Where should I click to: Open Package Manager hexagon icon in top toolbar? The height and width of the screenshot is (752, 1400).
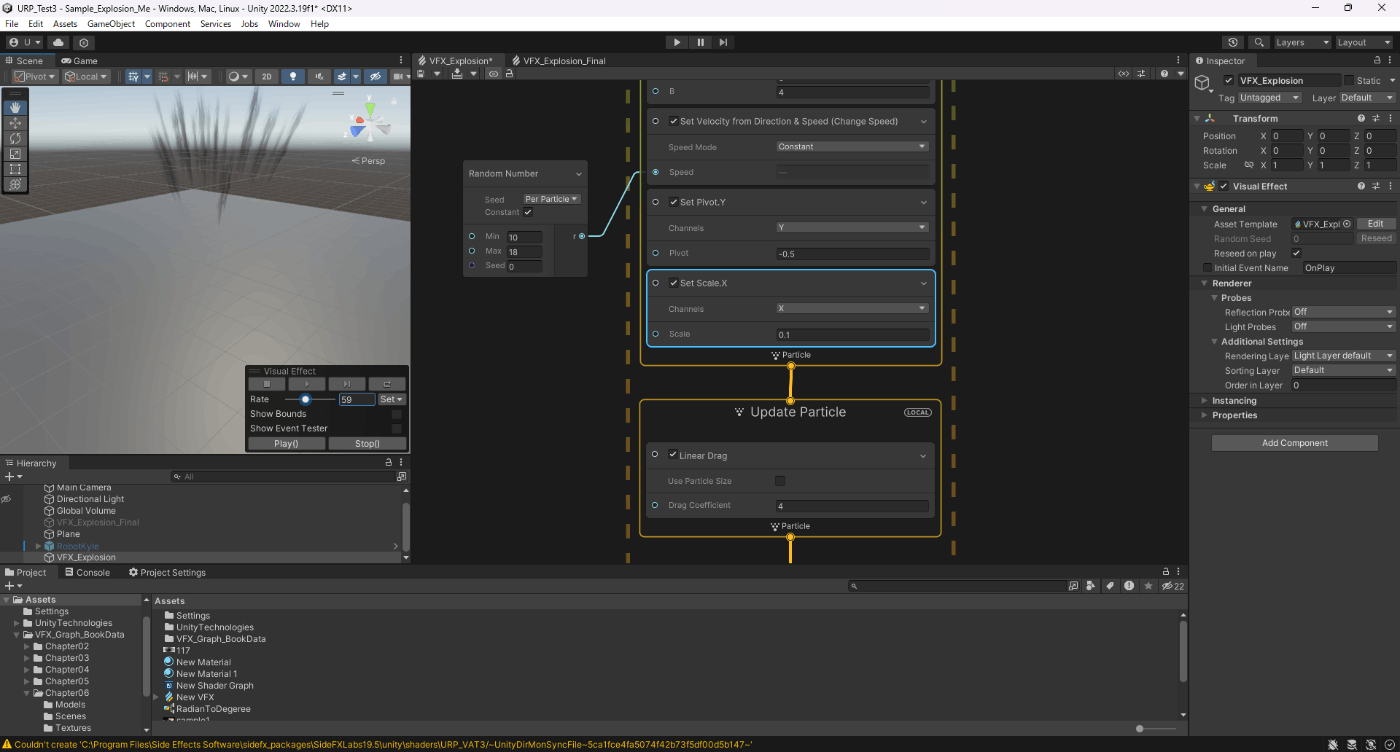[84, 43]
